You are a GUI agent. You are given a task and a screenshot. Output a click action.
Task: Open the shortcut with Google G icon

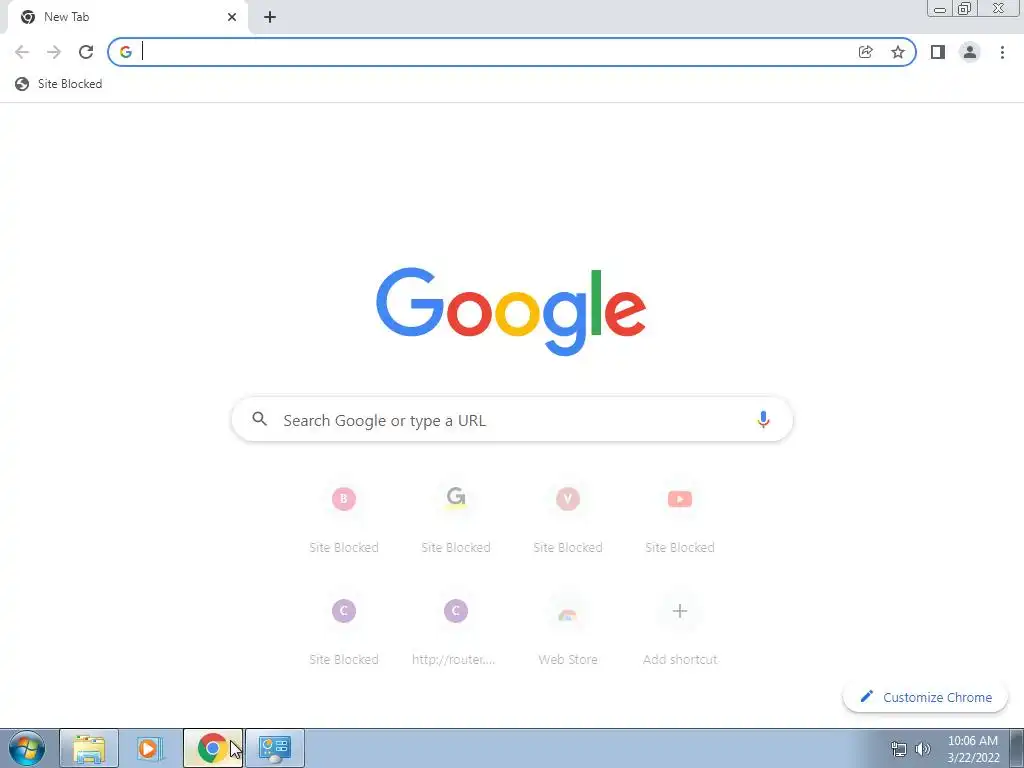click(x=456, y=520)
